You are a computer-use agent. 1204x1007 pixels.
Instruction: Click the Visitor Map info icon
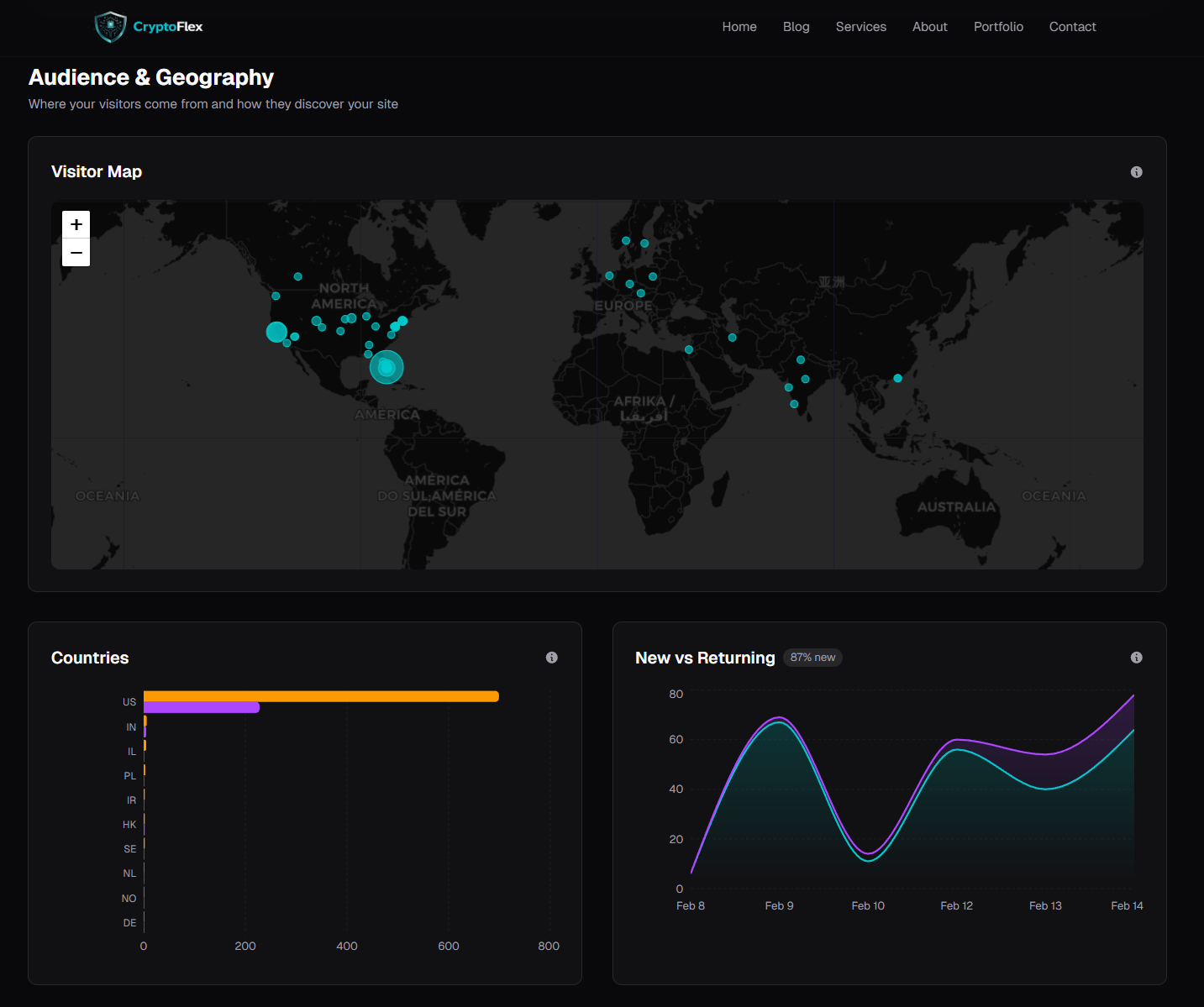1136,171
